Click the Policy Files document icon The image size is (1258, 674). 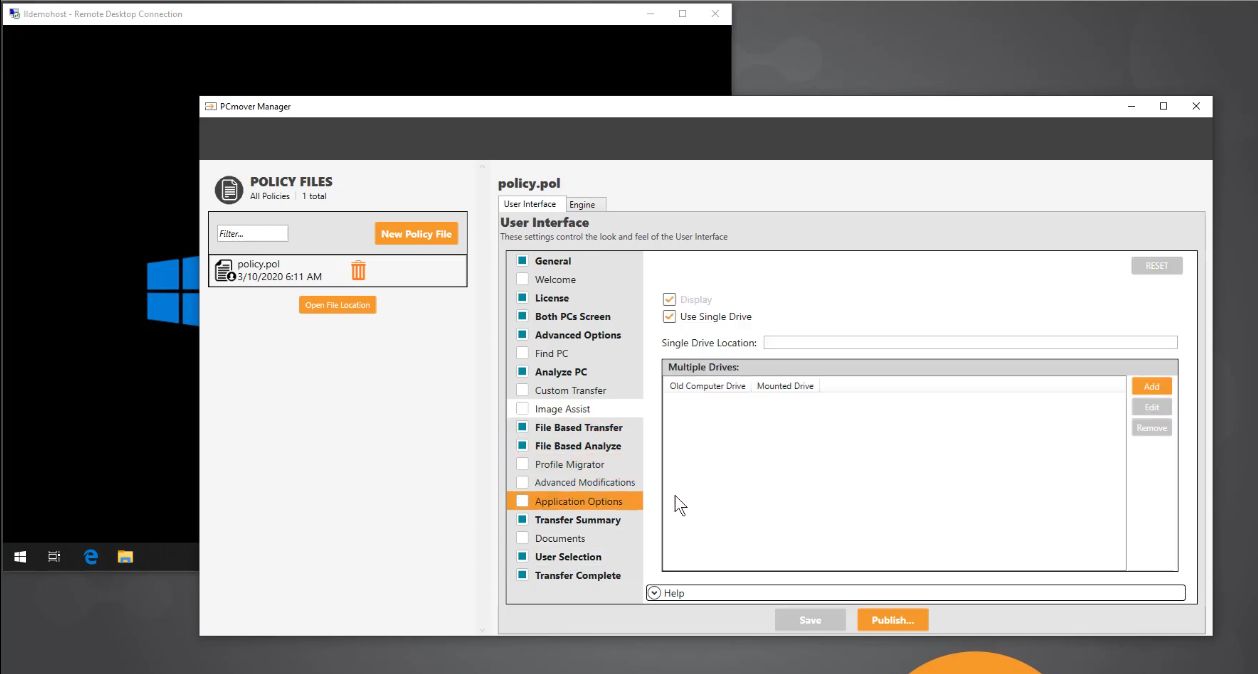229,189
